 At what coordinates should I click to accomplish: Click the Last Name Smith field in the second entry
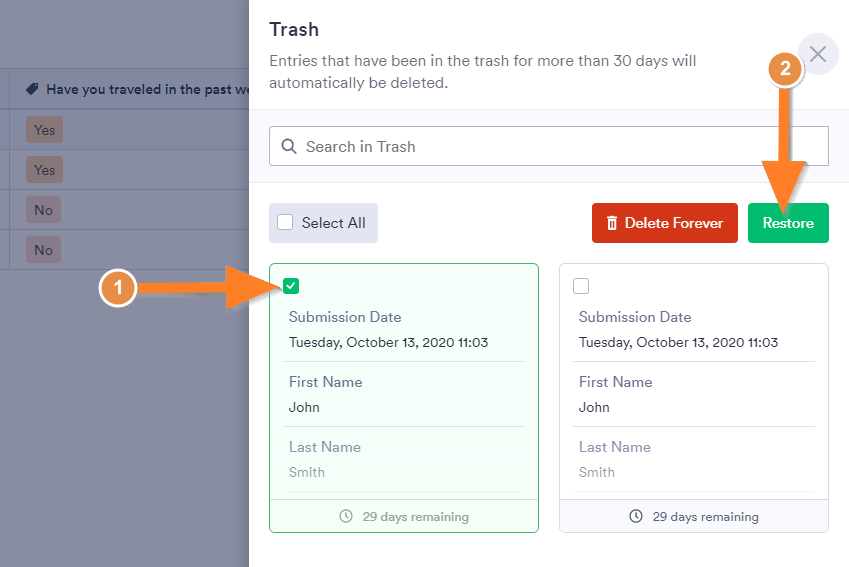coord(596,472)
